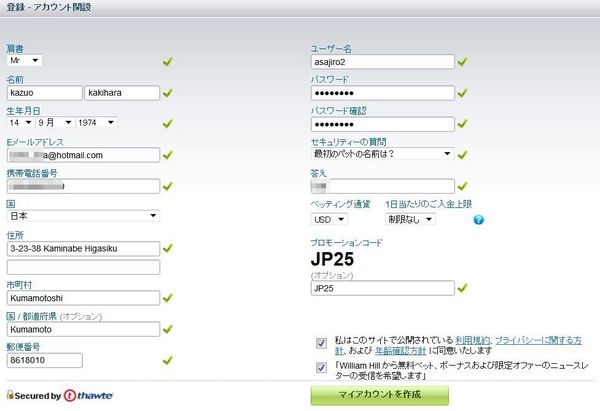Click the postal code field 8618010

(x=44, y=360)
